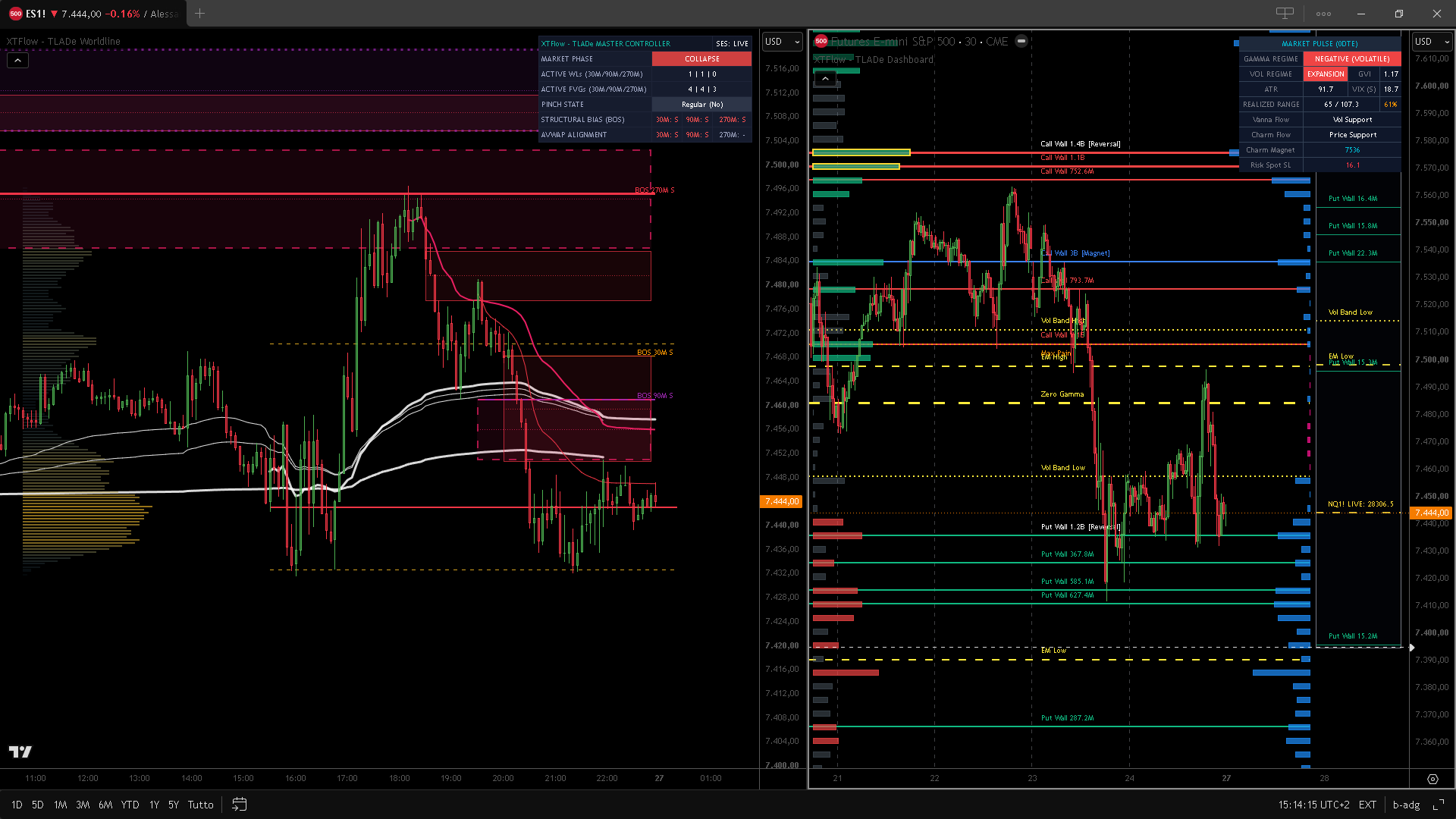Click the Put Wall 1.2B [Reversal] label

coord(1081,527)
